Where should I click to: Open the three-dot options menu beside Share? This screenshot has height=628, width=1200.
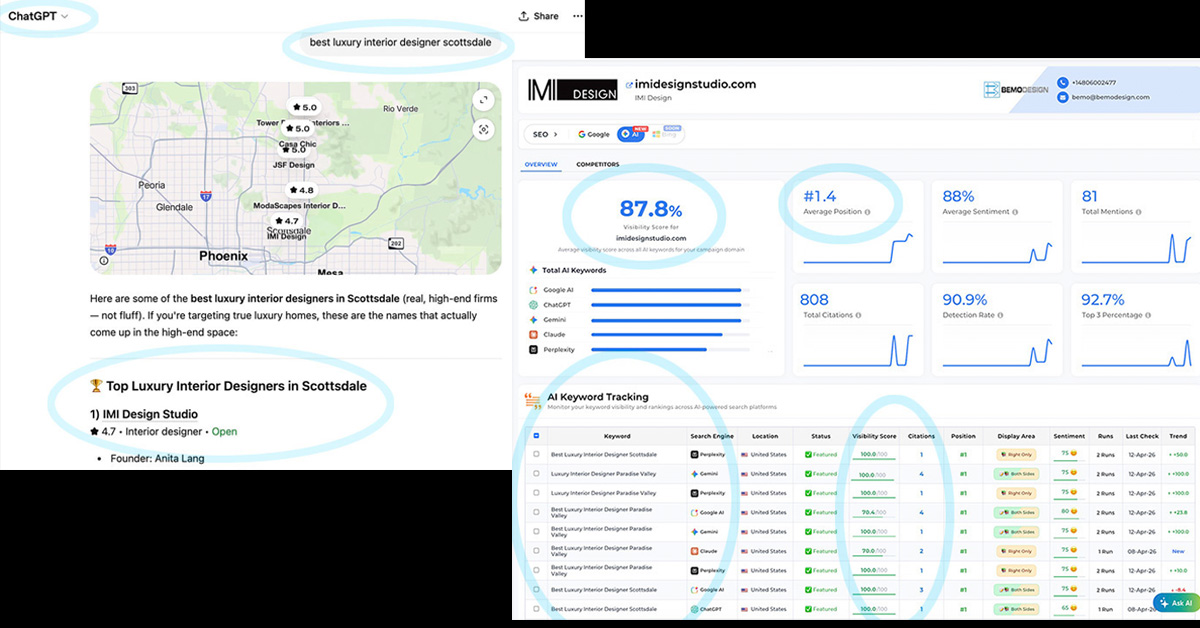pyautogui.click(x=577, y=16)
